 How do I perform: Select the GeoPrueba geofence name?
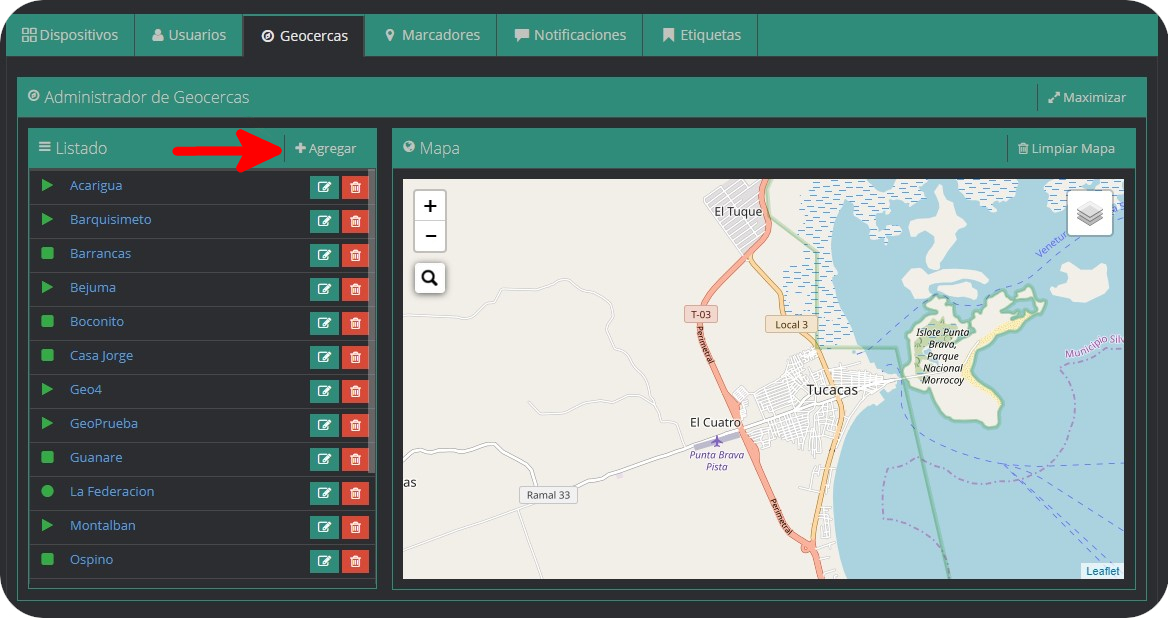tap(104, 424)
